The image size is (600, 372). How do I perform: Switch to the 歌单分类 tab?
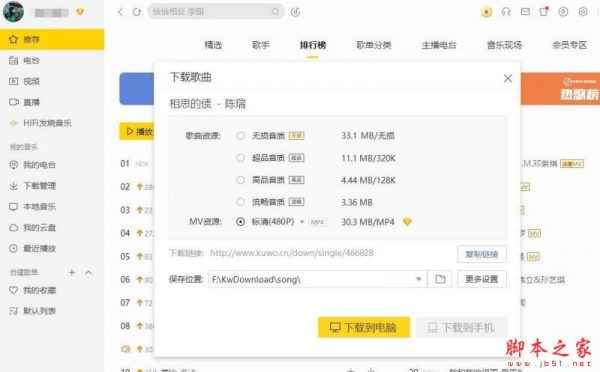click(x=374, y=45)
